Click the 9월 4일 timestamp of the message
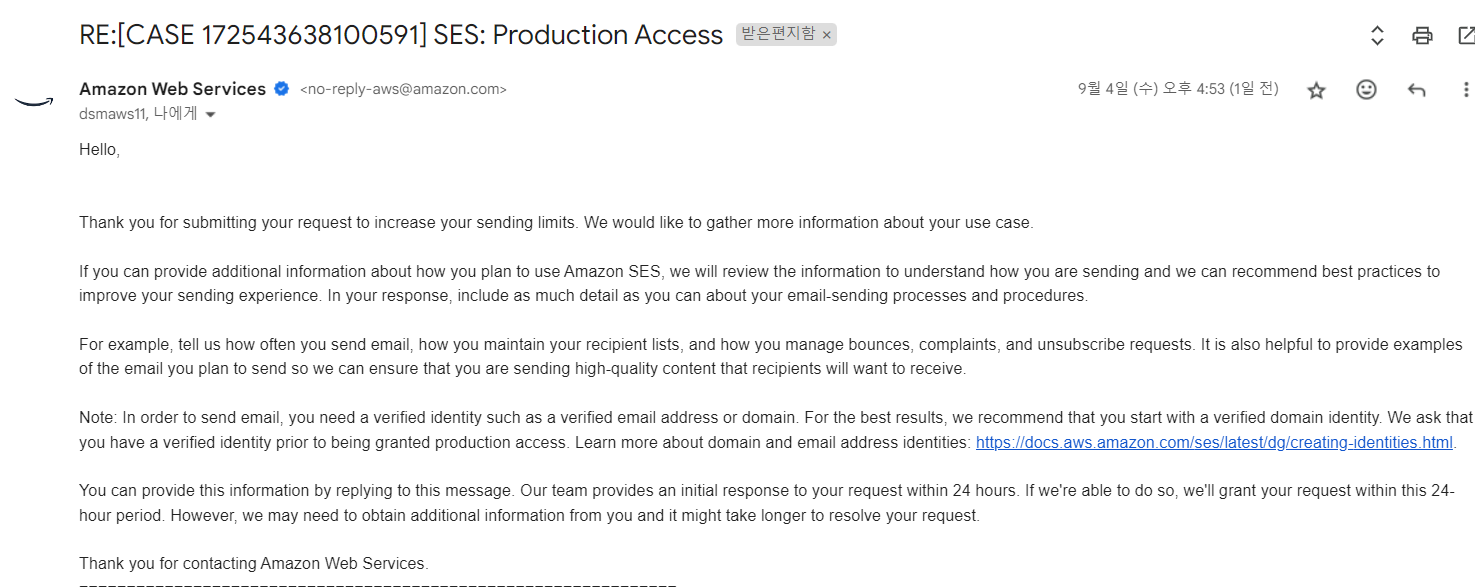This screenshot has height=587, width=1475. (1177, 89)
